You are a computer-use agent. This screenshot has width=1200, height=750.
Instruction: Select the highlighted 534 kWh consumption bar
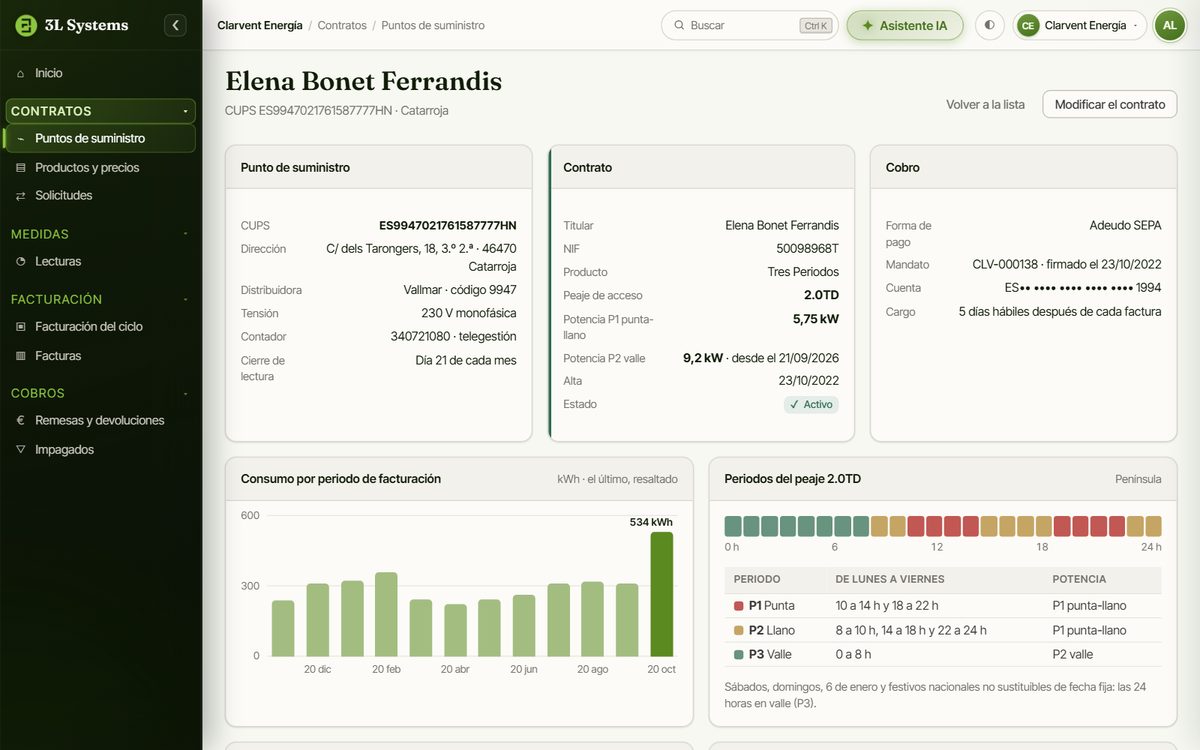(x=661, y=594)
